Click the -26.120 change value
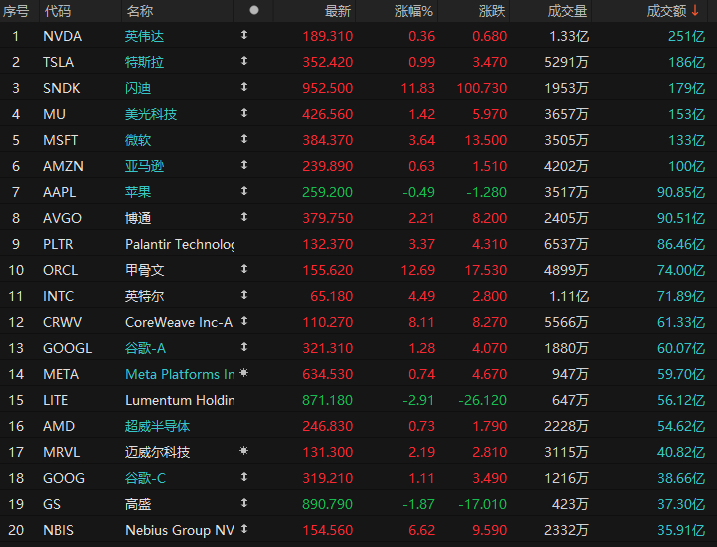717x547 pixels. [482, 400]
